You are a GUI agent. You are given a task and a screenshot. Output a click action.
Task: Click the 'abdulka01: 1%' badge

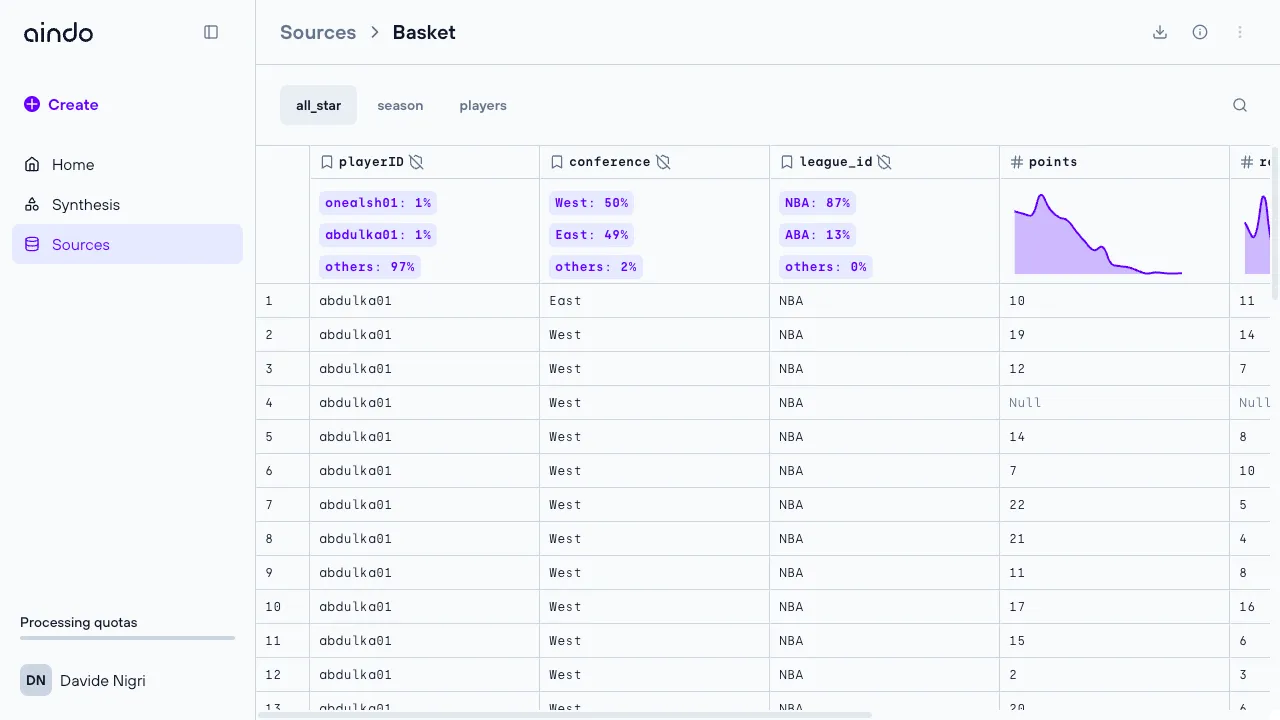tap(378, 235)
